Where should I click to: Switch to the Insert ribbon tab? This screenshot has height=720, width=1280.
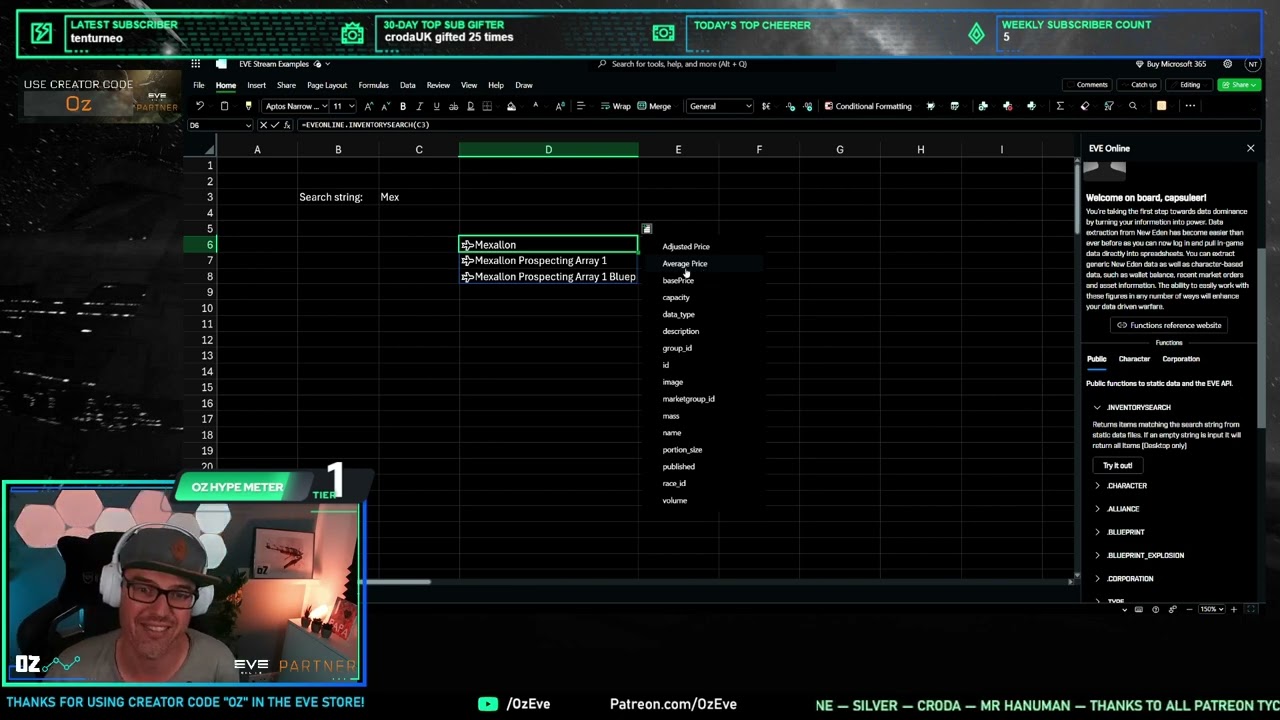pyautogui.click(x=257, y=85)
